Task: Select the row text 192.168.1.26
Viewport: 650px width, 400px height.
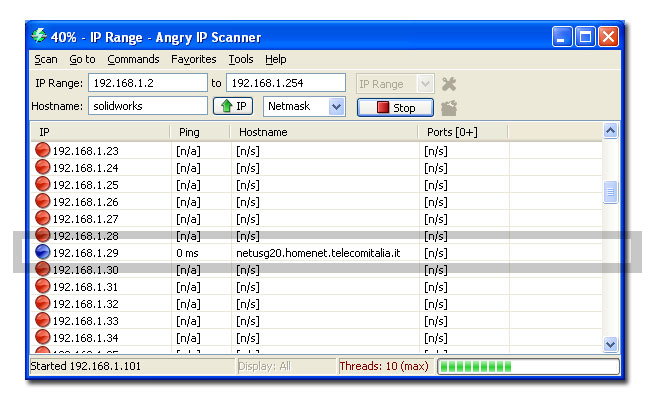Action: pos(85,202)
